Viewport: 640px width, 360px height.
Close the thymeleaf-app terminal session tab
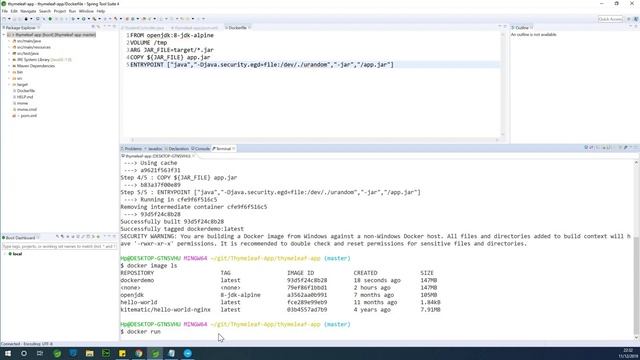click(193, 156)
